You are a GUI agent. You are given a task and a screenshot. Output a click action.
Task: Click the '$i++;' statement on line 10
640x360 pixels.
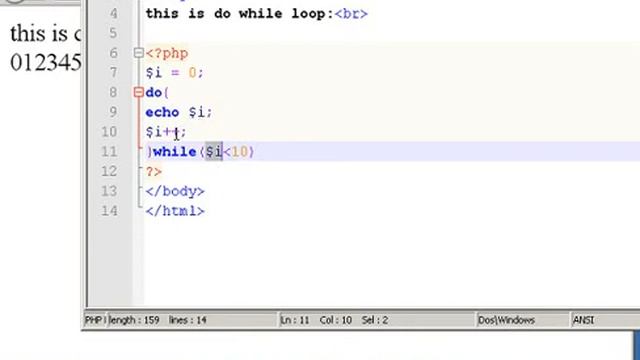coord(166,132)
